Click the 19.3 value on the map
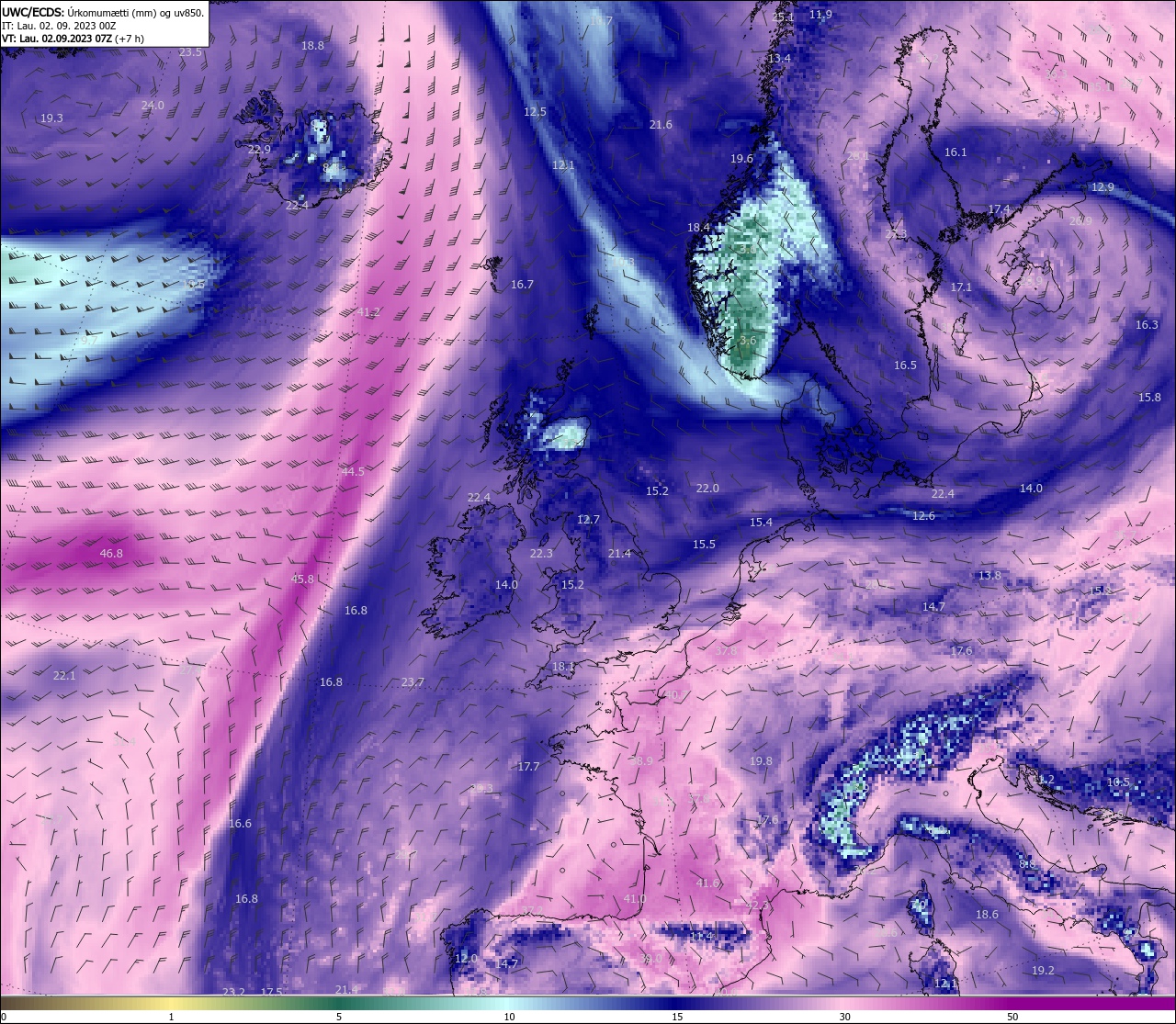The height and width of the screenshot is (1024, 1176). [51, 118]
